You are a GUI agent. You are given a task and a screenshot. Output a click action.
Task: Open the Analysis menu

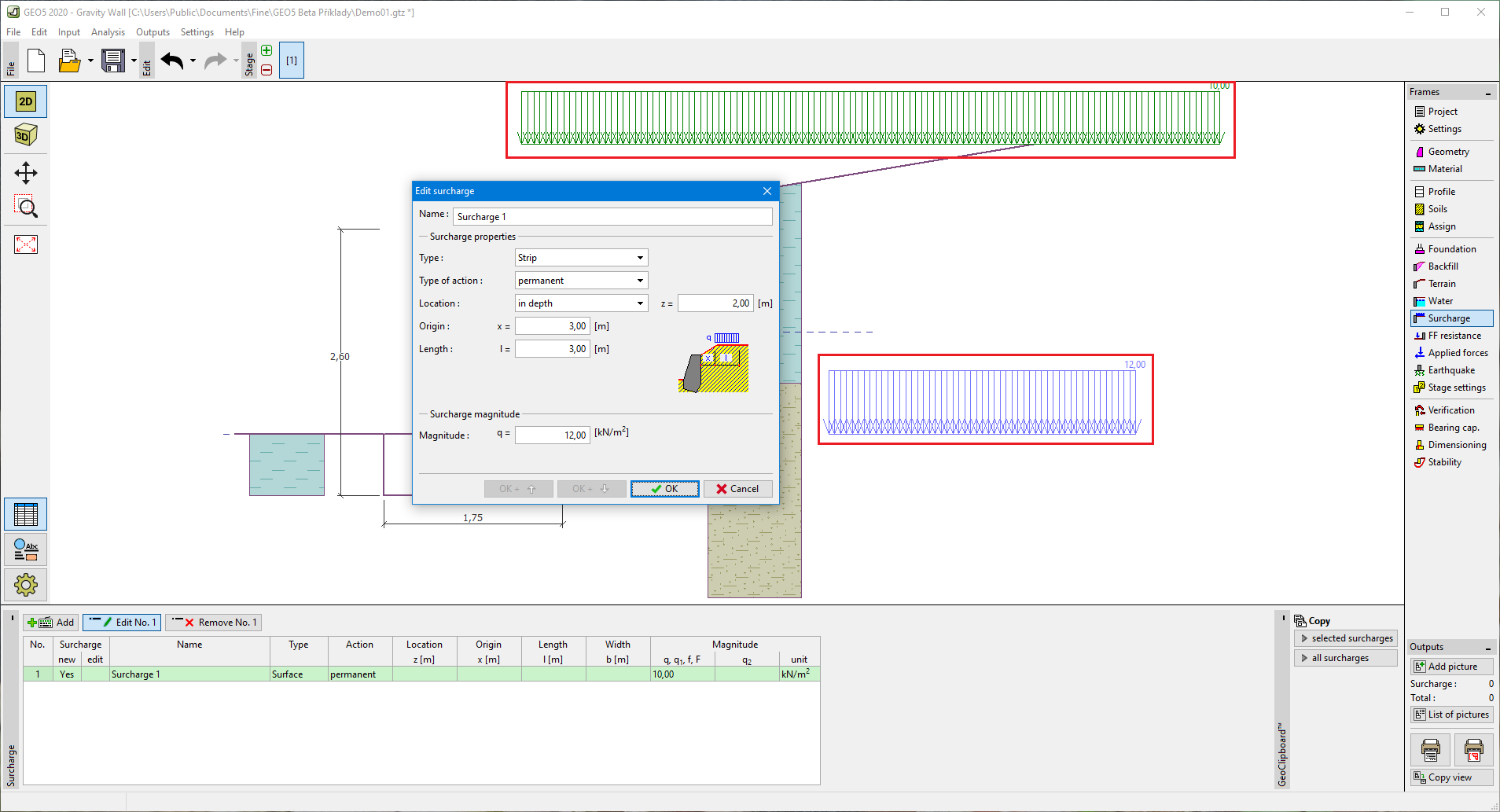pyautogui.click(x=108, y=32)
